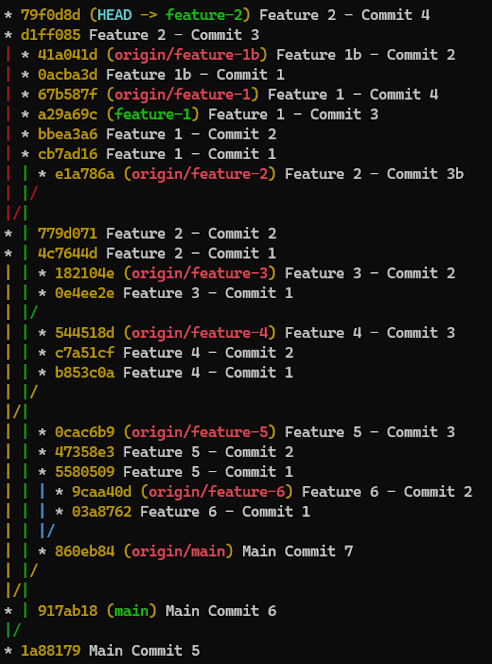Select text 'Feature 3 - Commit 2'
This screenshot has height=664, width=492.
tap(370, 273)
